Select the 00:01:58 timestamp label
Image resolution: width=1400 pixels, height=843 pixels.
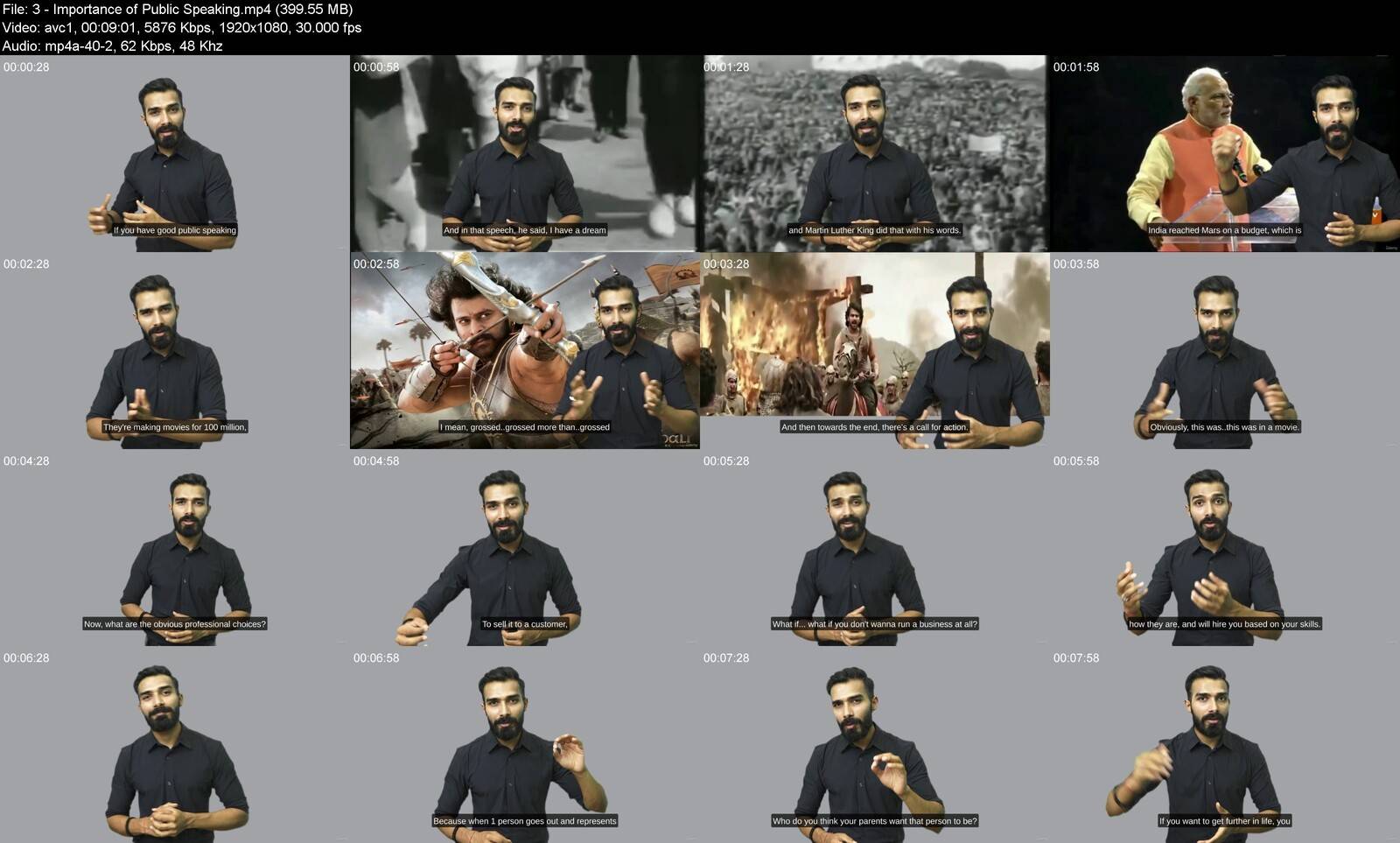pyautogui.click(x=1076, y=67)
